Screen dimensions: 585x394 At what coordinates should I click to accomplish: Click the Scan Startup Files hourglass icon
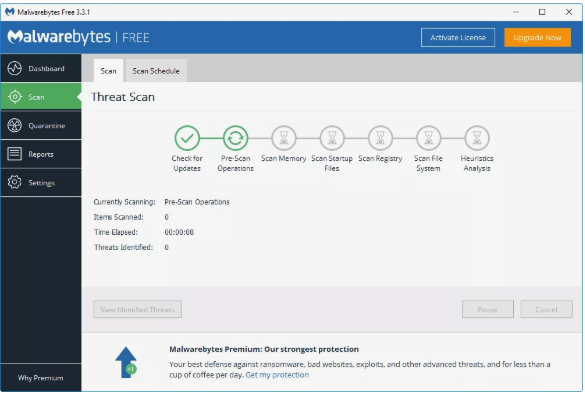coord(332,138)
